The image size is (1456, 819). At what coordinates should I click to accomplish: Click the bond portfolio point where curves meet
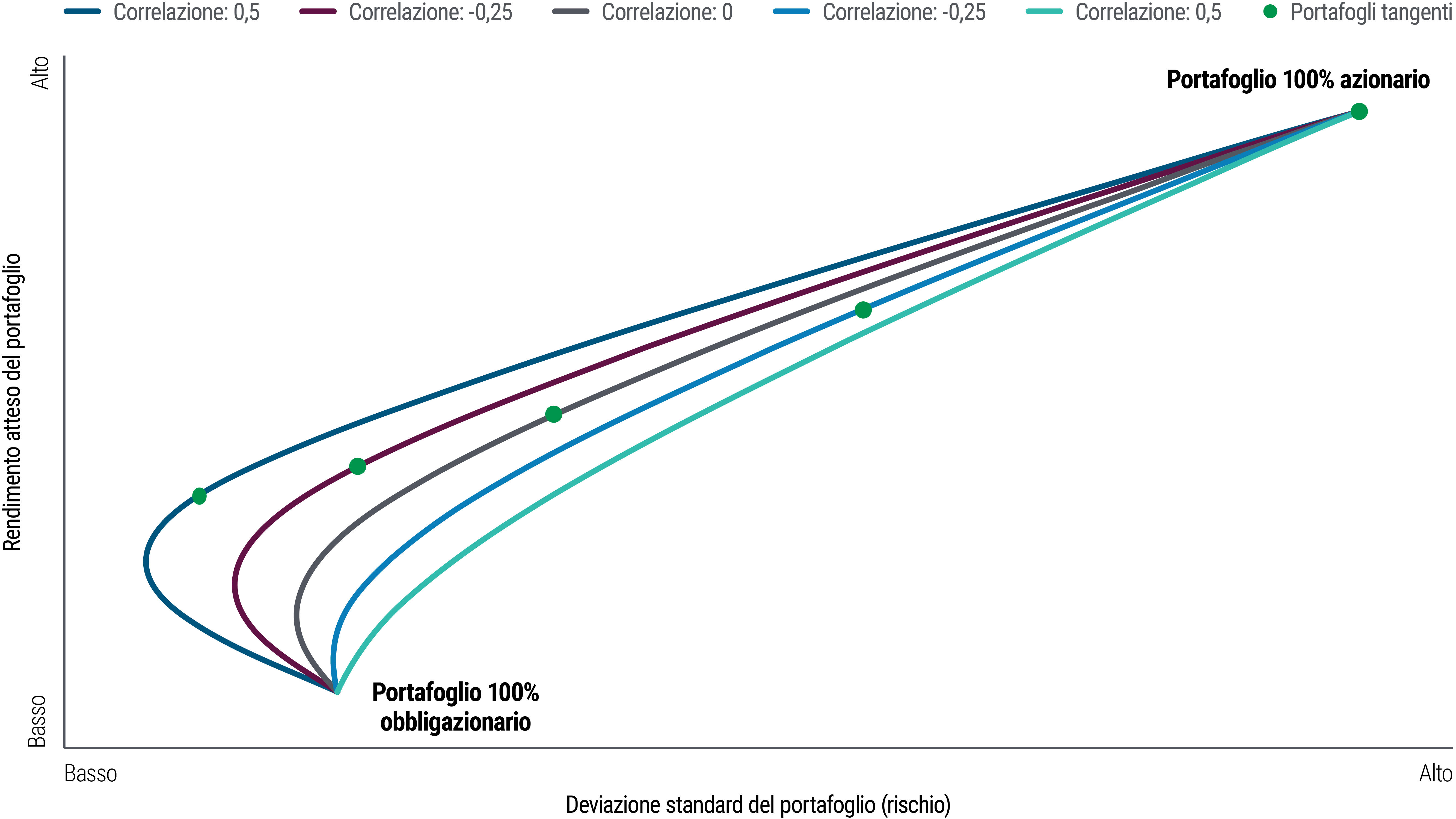tap(336, 691)
